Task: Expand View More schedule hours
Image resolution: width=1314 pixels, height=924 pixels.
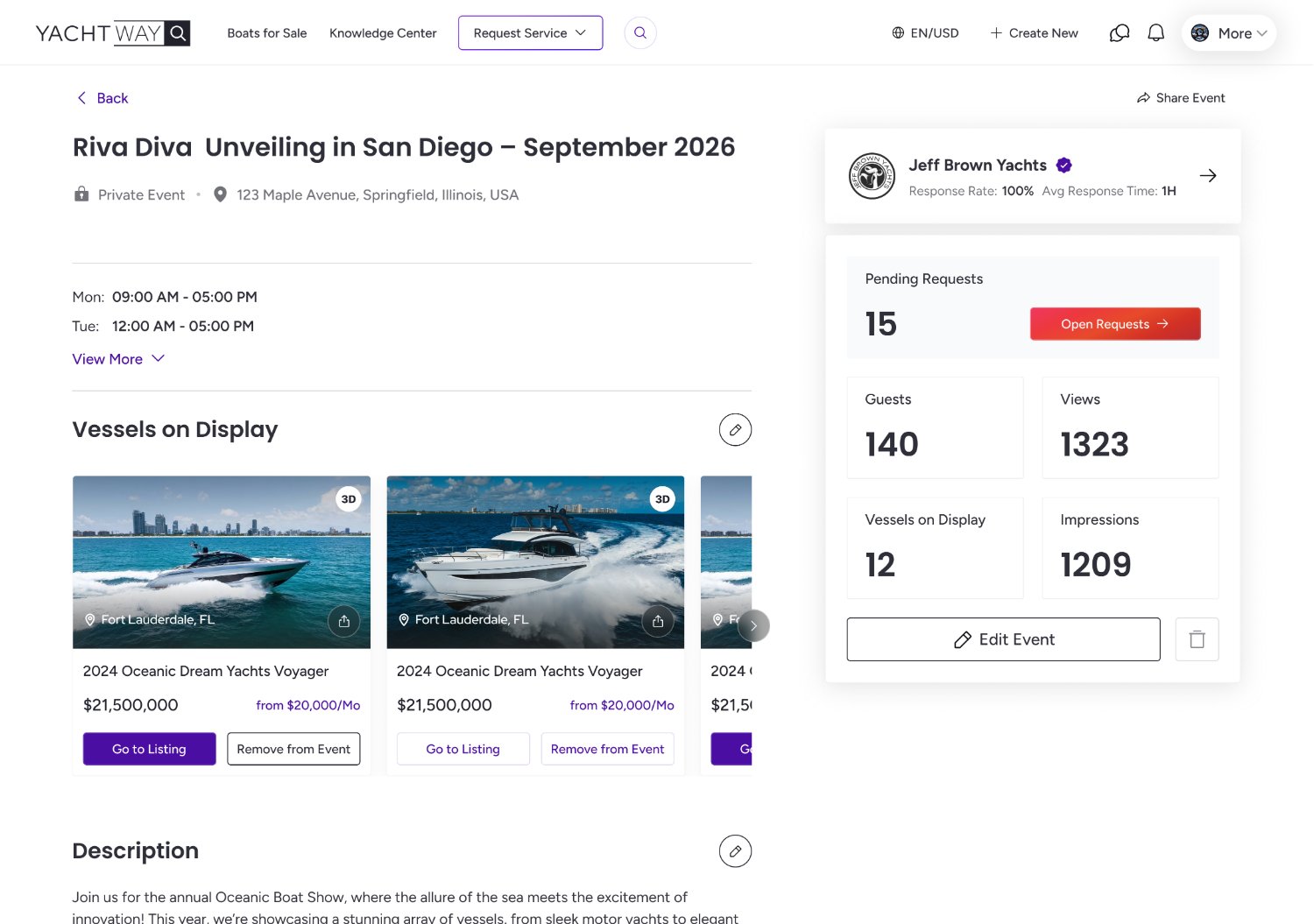Action: tap(118, 359)
